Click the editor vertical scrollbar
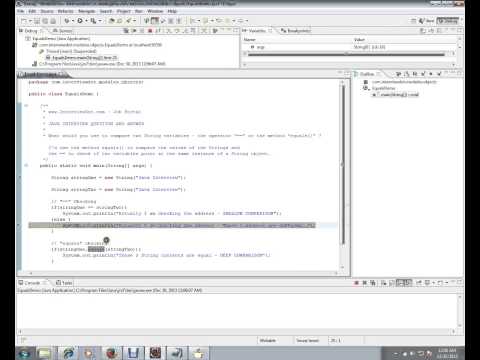Screen dimensions: 480x360 (342, 165)
